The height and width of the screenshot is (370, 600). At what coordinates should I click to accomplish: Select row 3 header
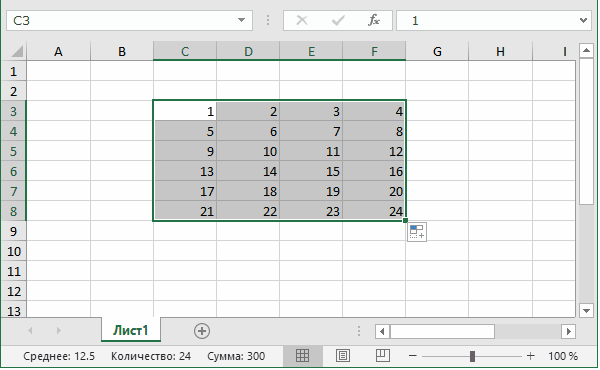pos(14,111)
